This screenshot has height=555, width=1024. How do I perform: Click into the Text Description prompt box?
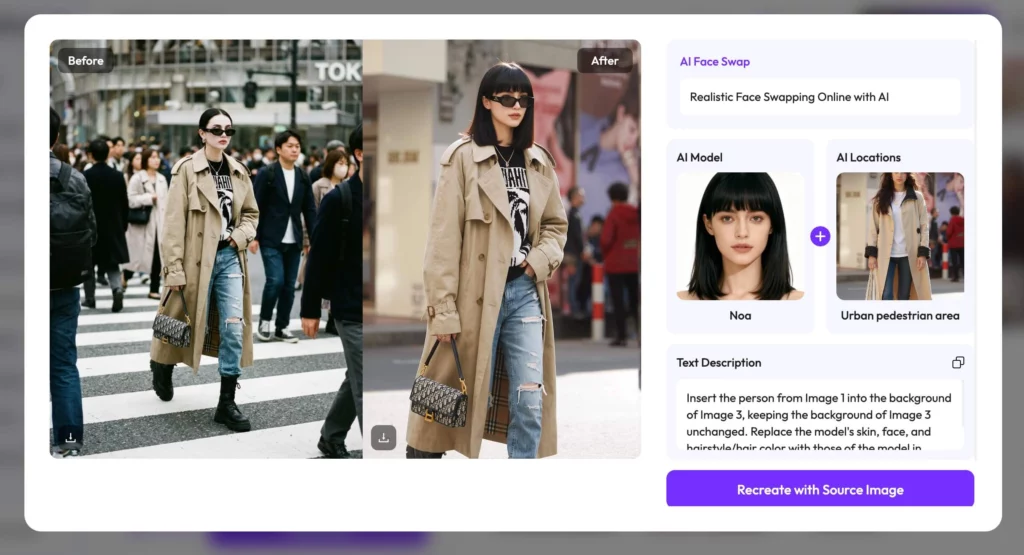(x=820, y=417)
